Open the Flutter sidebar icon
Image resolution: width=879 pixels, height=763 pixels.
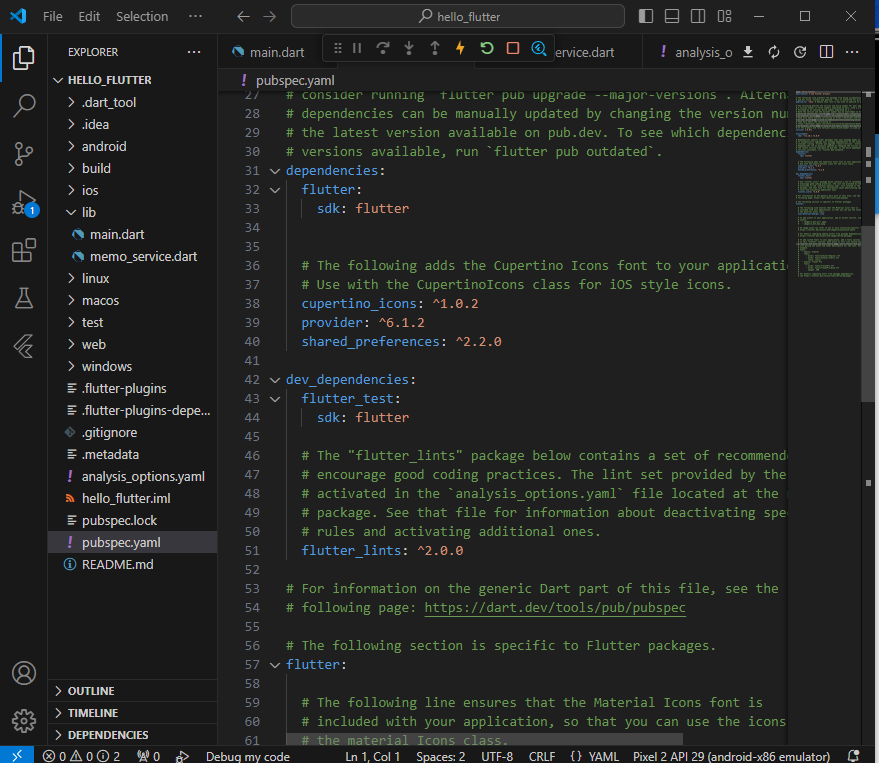pyautogui.click(x=24, y=346)
